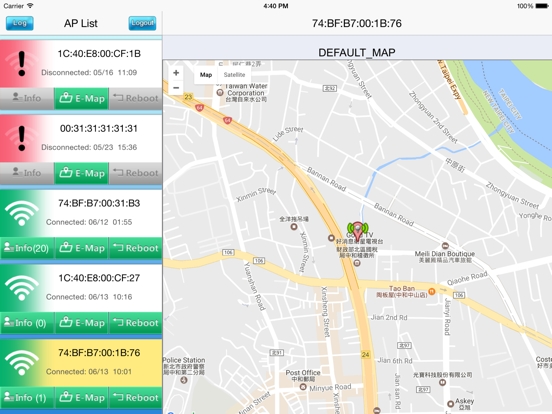Viewport: 552px width, 414px height.
Task: Select AP row 1C:40:E8:00:CF:27
Action: pyautogui.click(x=81, y=288)
